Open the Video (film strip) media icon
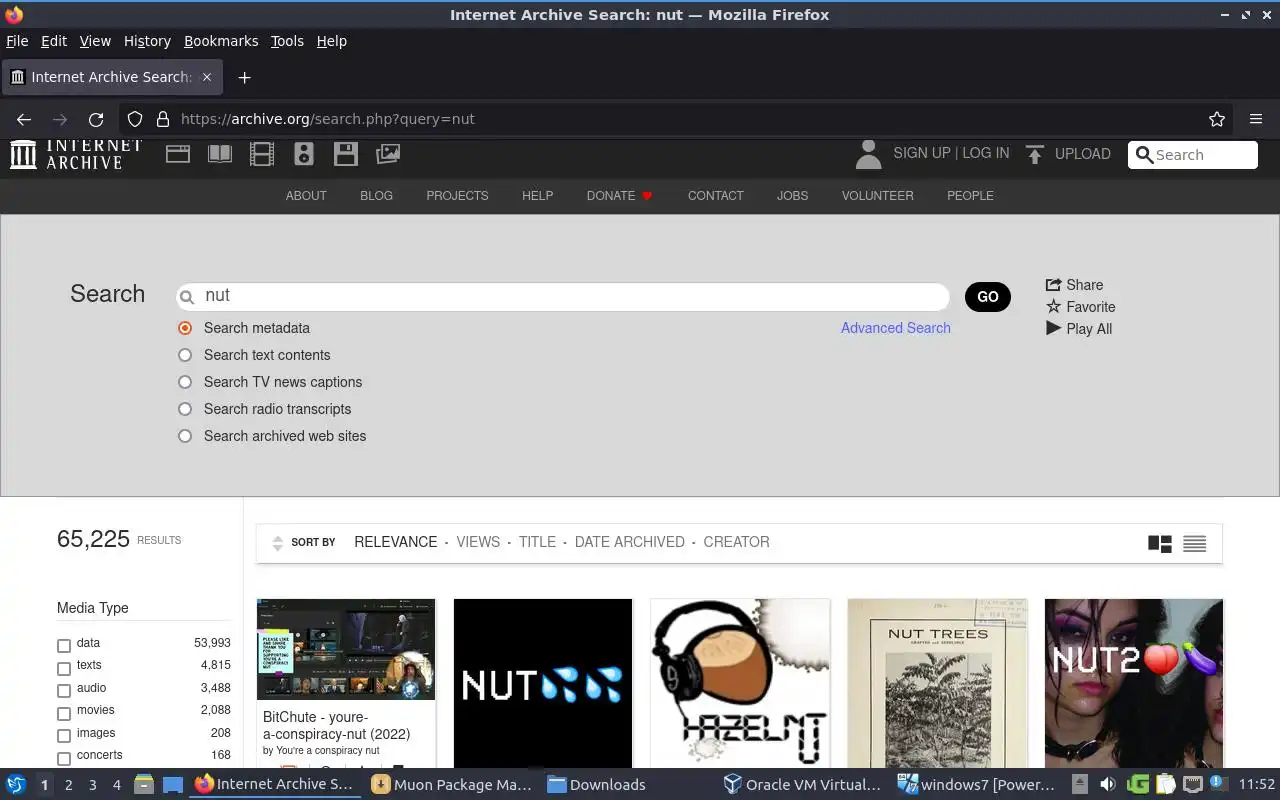Viewport: 1280px width, 800px height. 262,154
